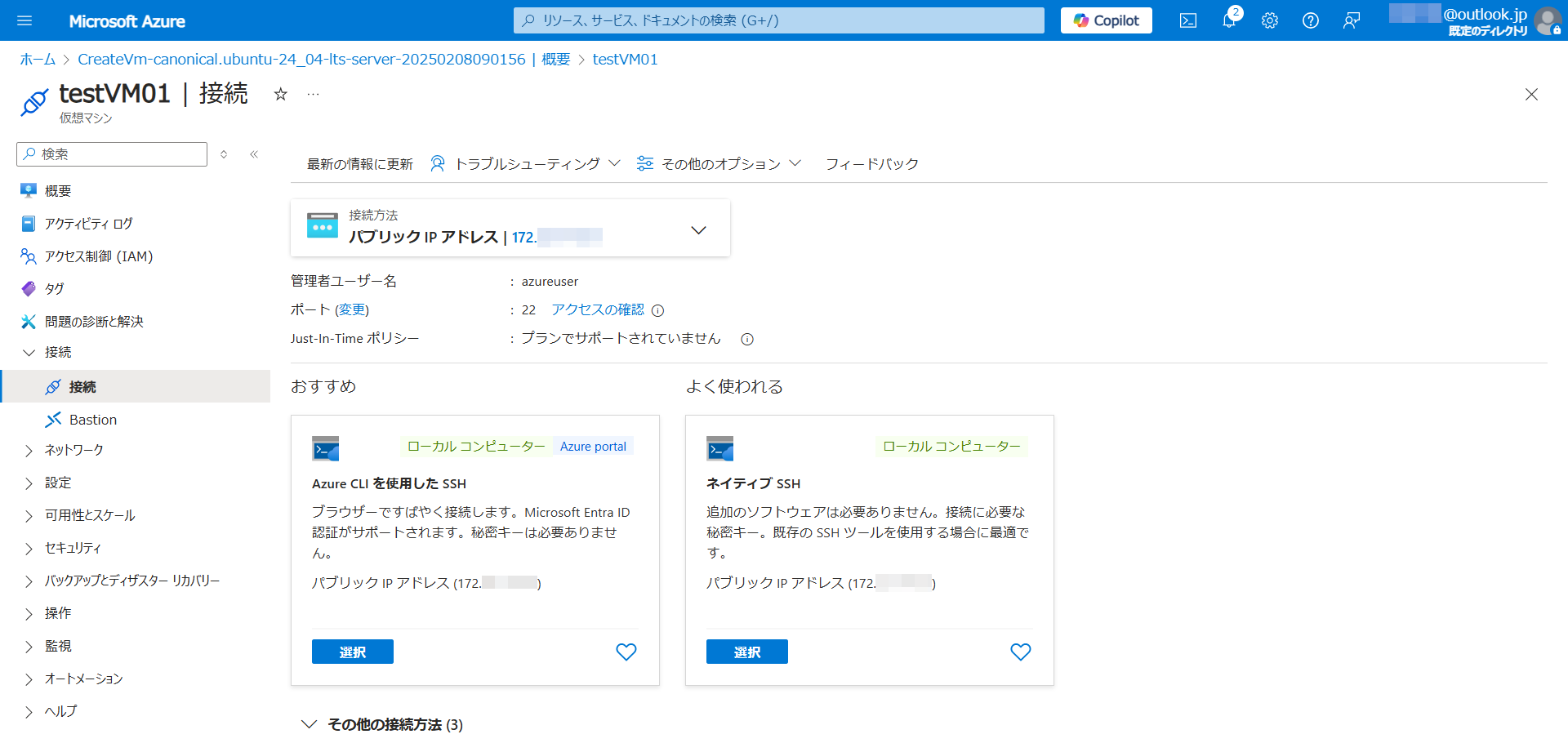Select Bastion in the sidebar menu

[92, 420]
